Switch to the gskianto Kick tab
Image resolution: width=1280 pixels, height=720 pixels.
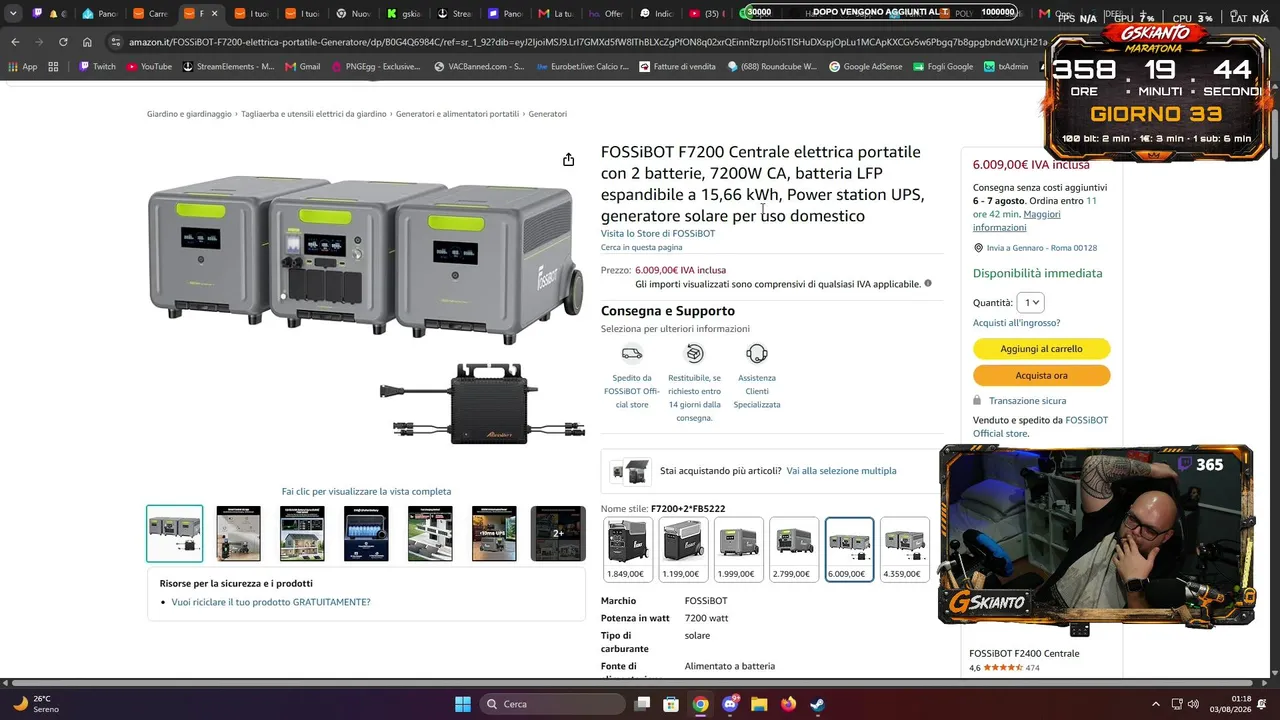[404, 14]
